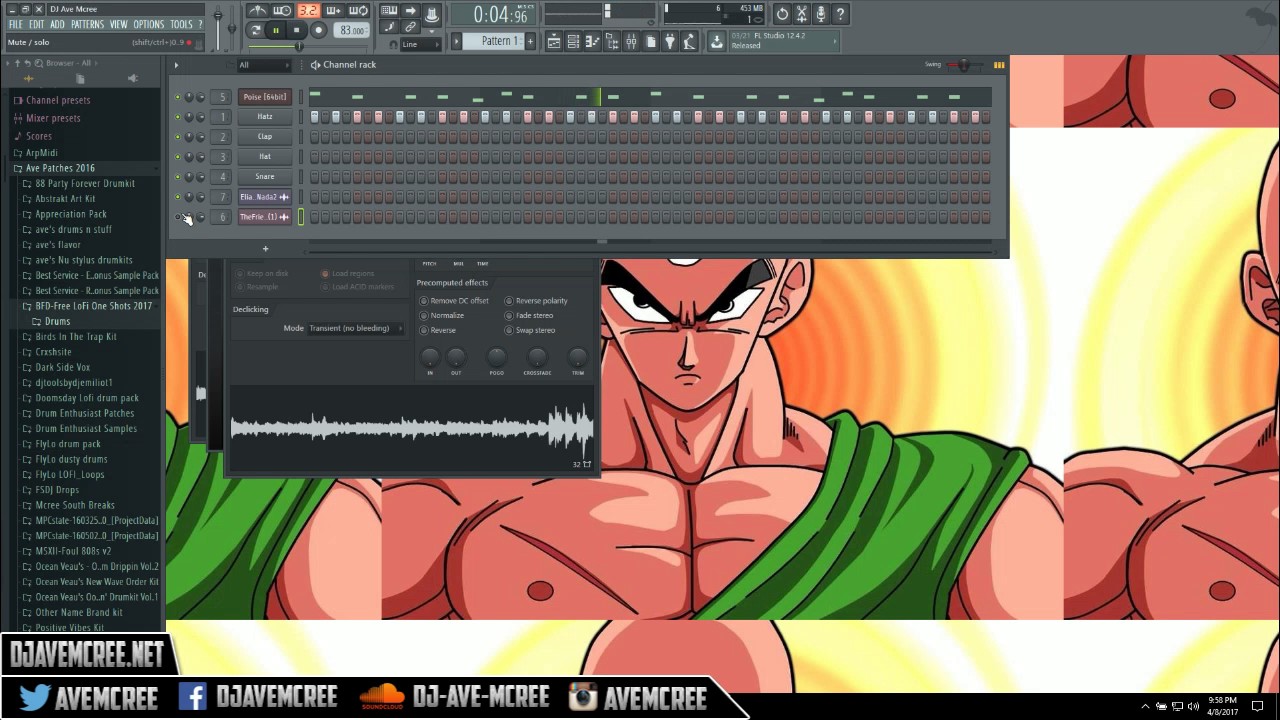
Task: Click the metronome icon
Action: point(258,11)
